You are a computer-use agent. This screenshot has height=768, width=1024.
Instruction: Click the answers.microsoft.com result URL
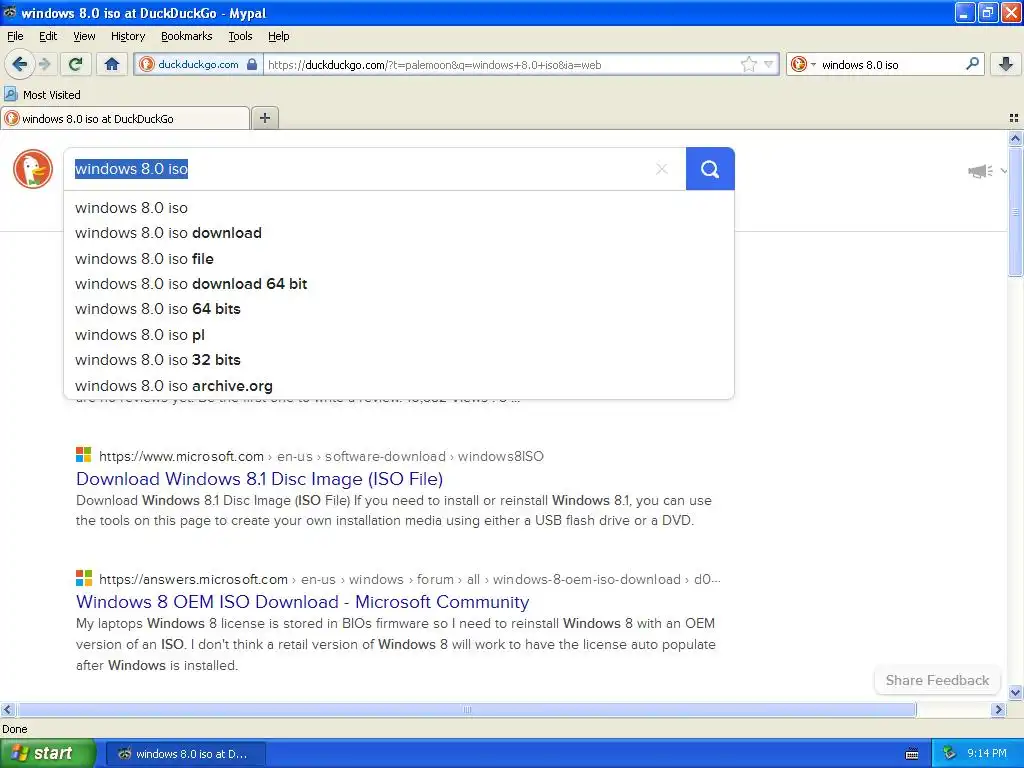click(x=409, y=579)
